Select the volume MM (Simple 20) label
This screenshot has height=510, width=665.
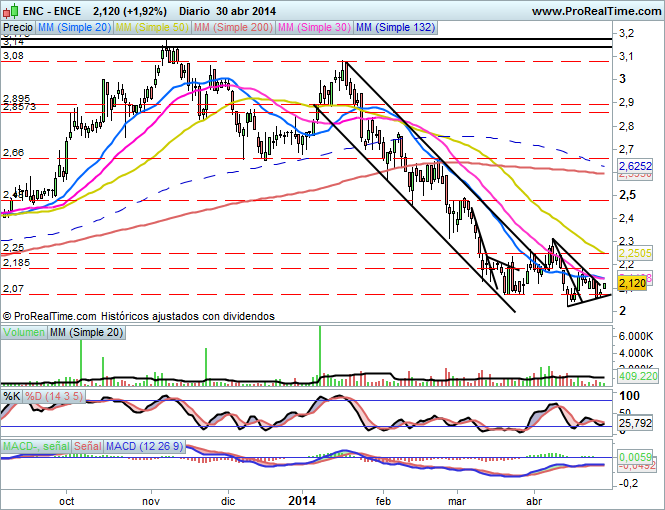(87, 332)
